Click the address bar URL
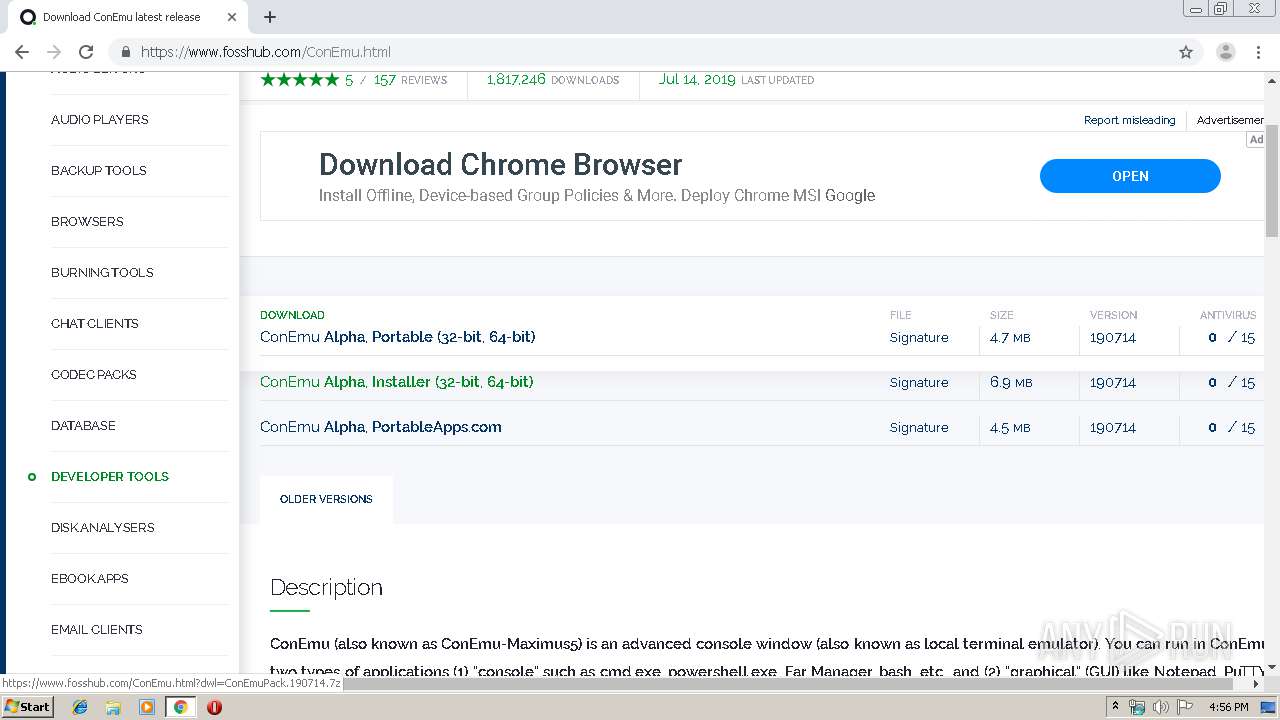 pyautogui.click(x=266, y=52)
